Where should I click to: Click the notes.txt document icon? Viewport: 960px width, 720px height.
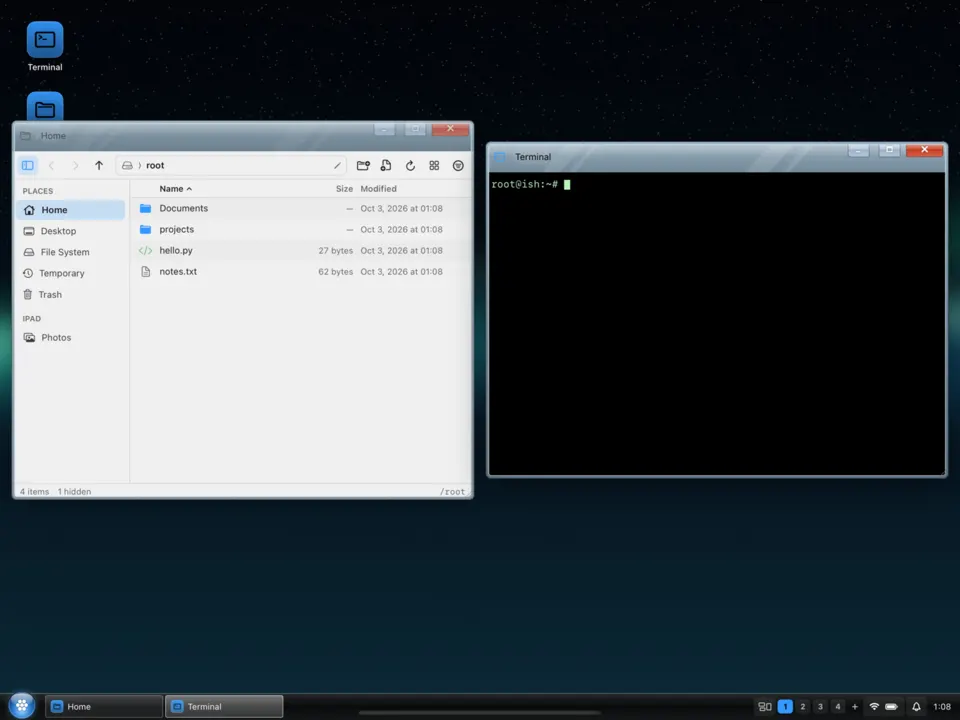(x=145, y=271)
